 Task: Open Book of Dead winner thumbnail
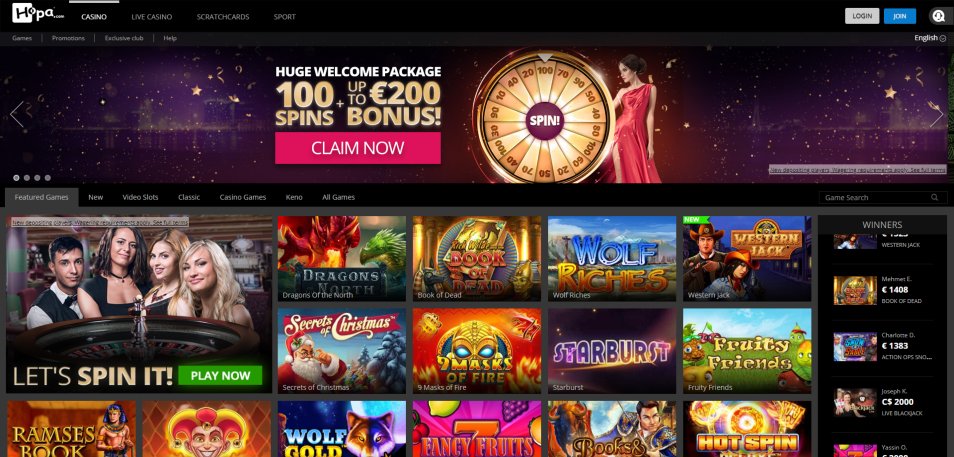[x=855, y=290]
